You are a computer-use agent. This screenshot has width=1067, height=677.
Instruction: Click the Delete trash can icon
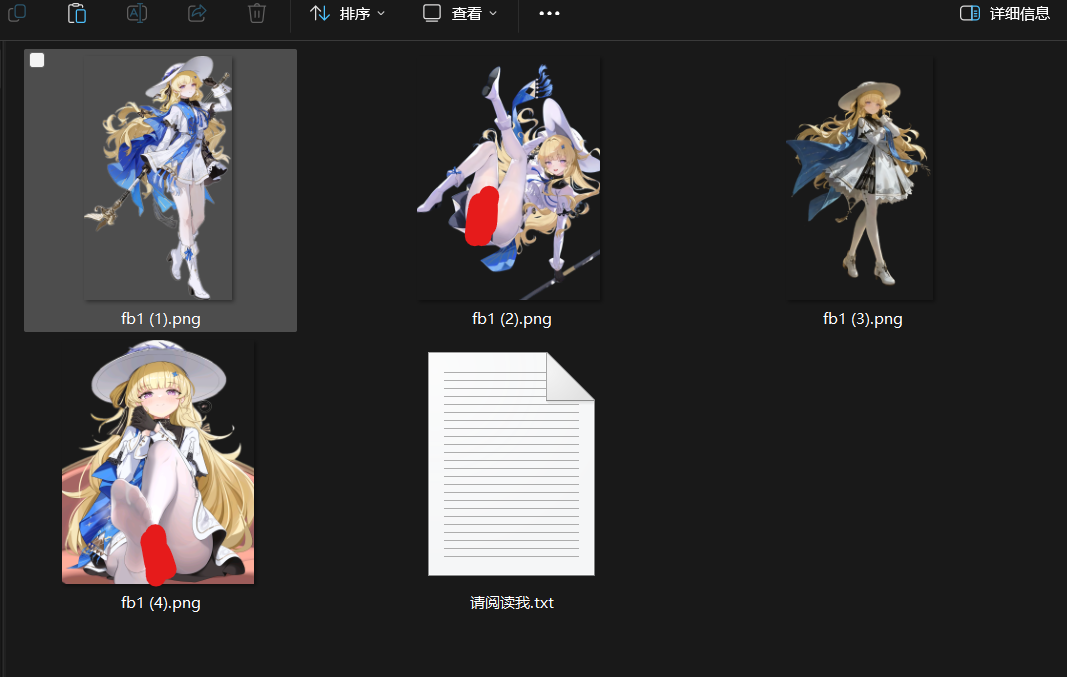pyautogui.click(x=257, y=13)
